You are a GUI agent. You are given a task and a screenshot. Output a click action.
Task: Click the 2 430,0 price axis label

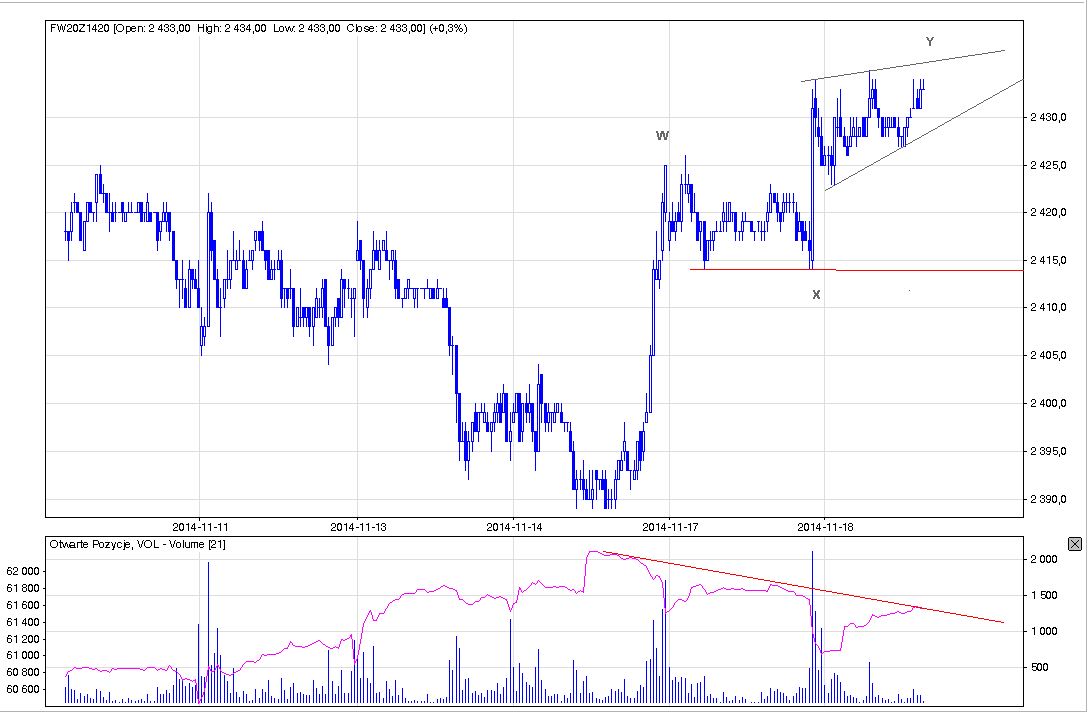pyautogui.click(x=1048, y=117)
